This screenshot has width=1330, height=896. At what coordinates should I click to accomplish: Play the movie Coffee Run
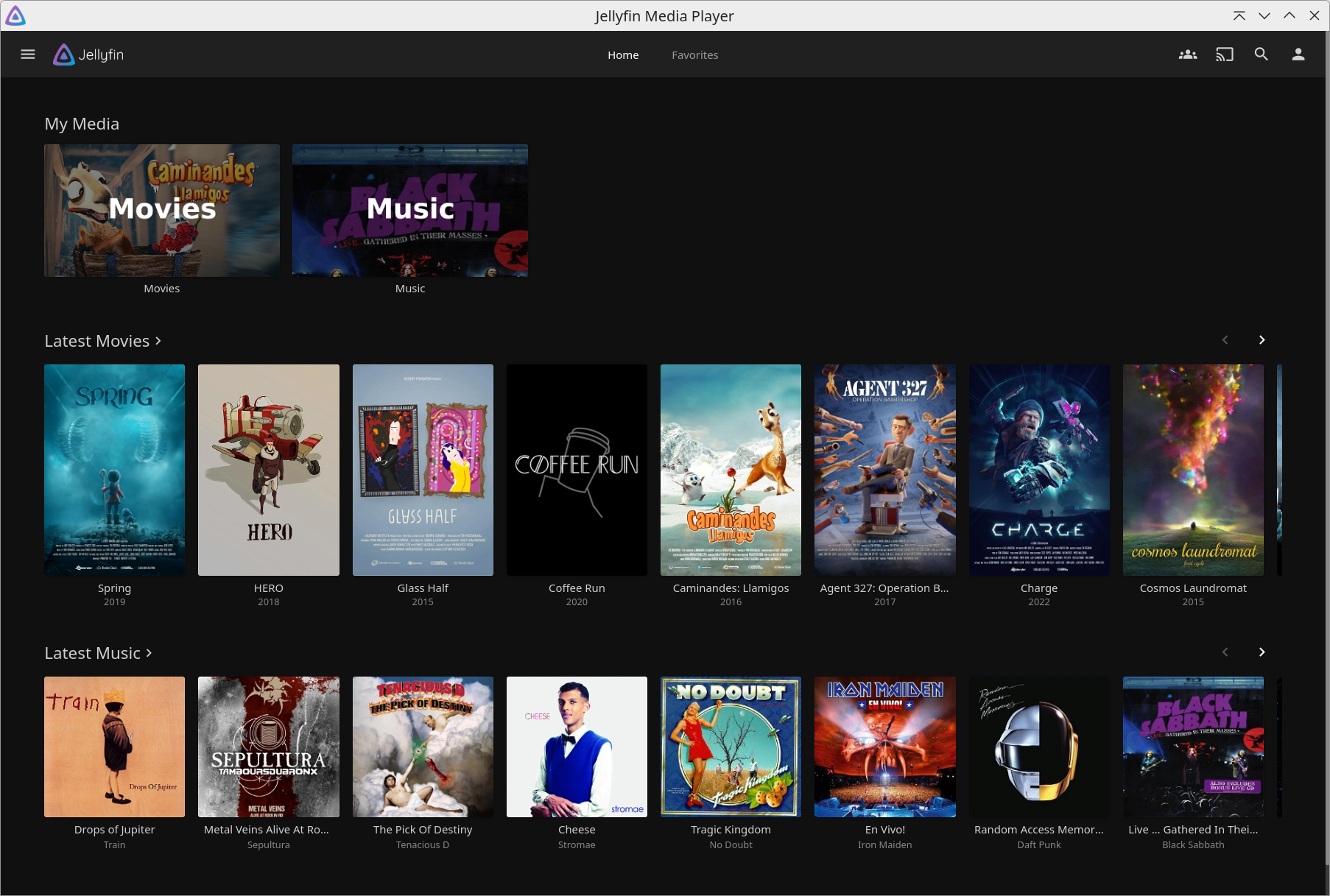click(x=577, y=470)
